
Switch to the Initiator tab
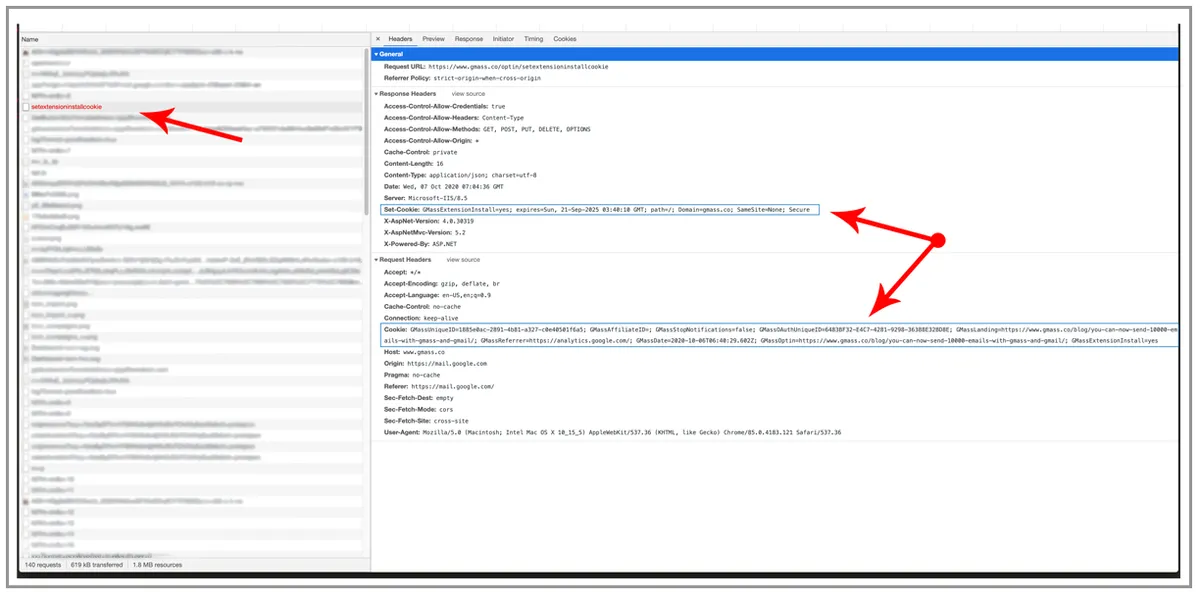[x=503, y=39]
